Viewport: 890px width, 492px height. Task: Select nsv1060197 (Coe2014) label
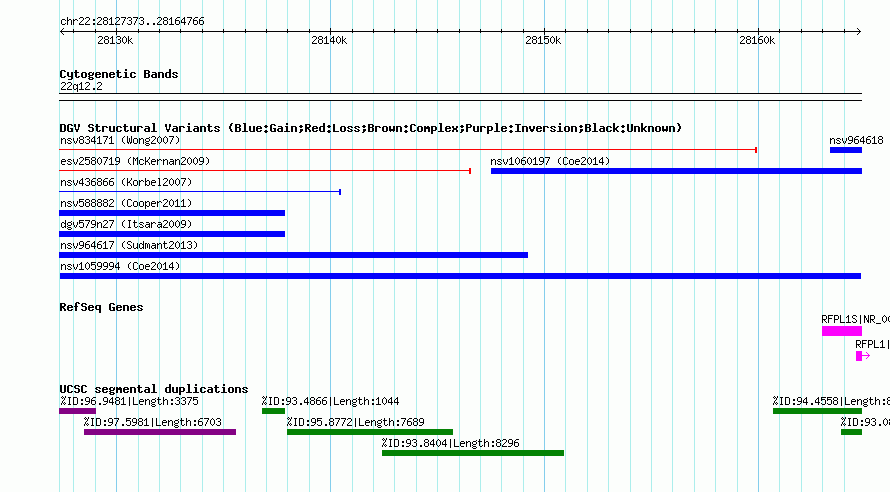[x=551, y=161]
